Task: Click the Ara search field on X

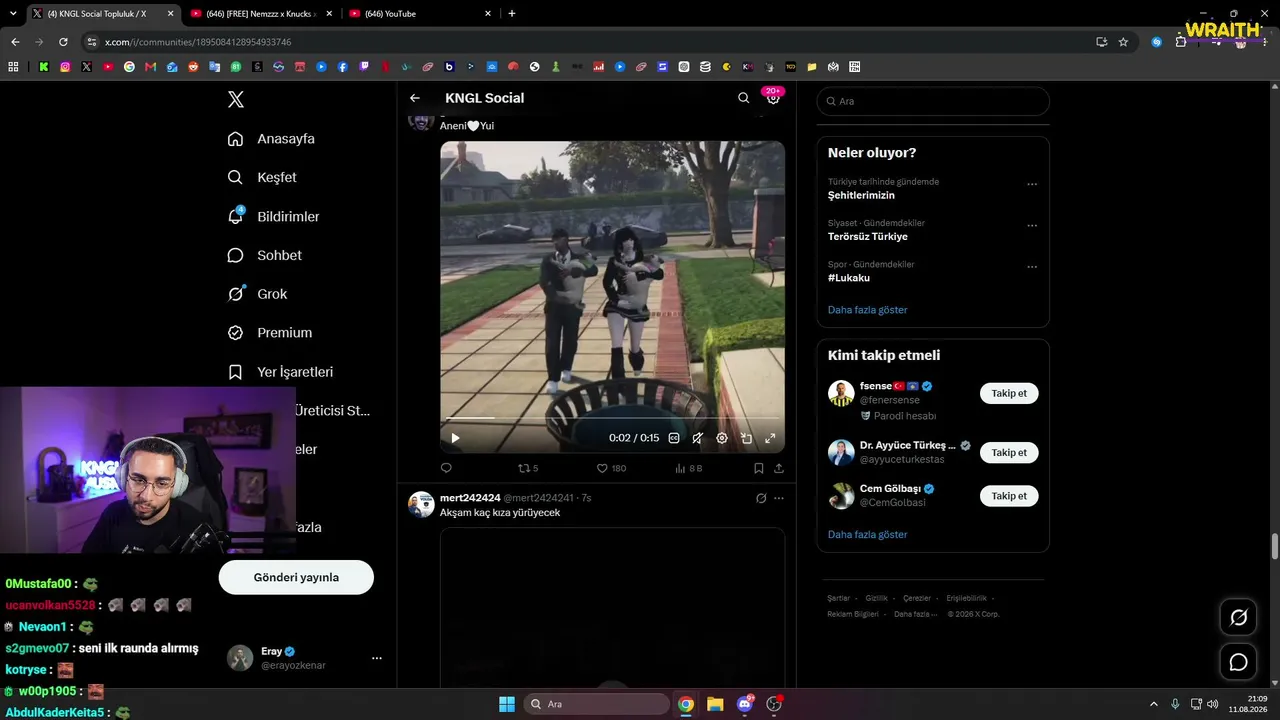Action: click(933, 101)
